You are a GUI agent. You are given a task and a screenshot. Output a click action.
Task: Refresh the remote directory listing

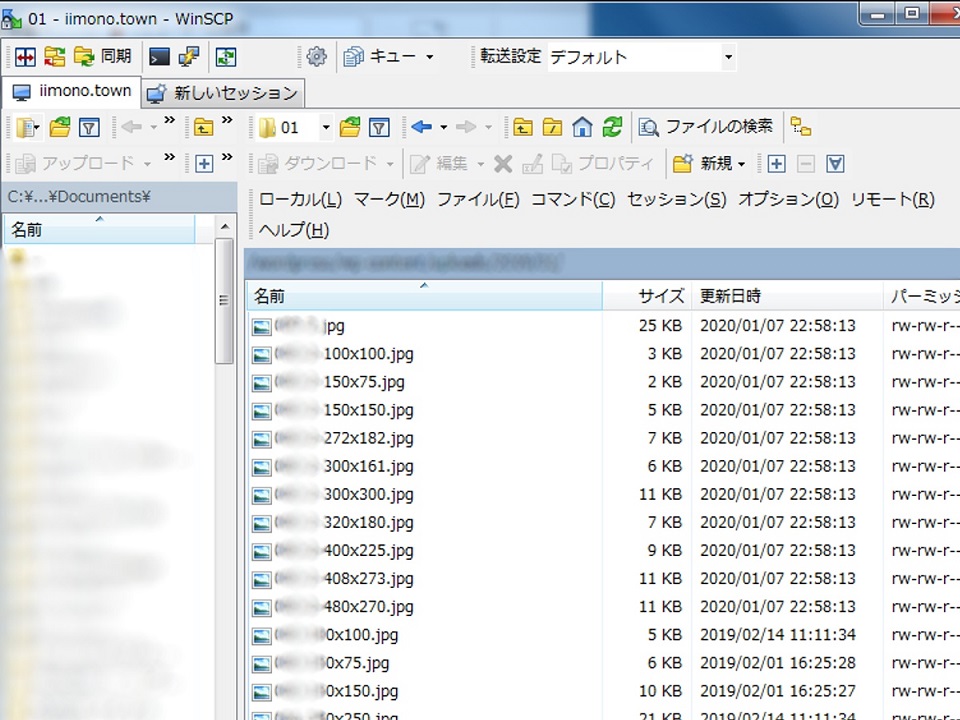pos(612,127)
